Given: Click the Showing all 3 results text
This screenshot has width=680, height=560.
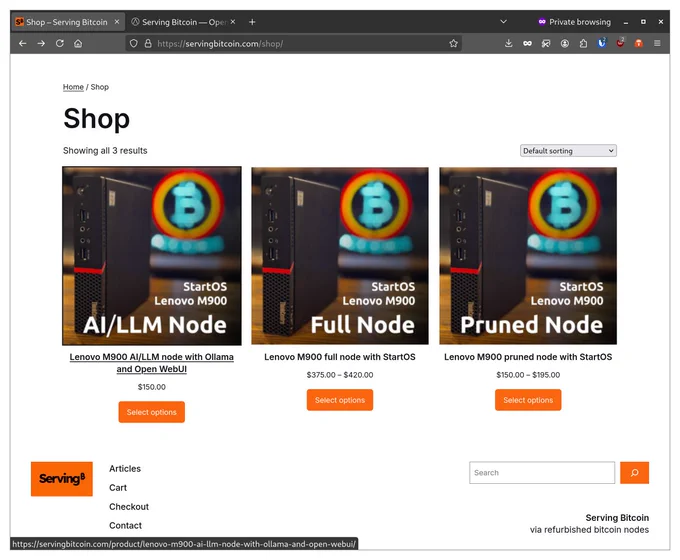Looking at the screenshot, I should point(105,151).
